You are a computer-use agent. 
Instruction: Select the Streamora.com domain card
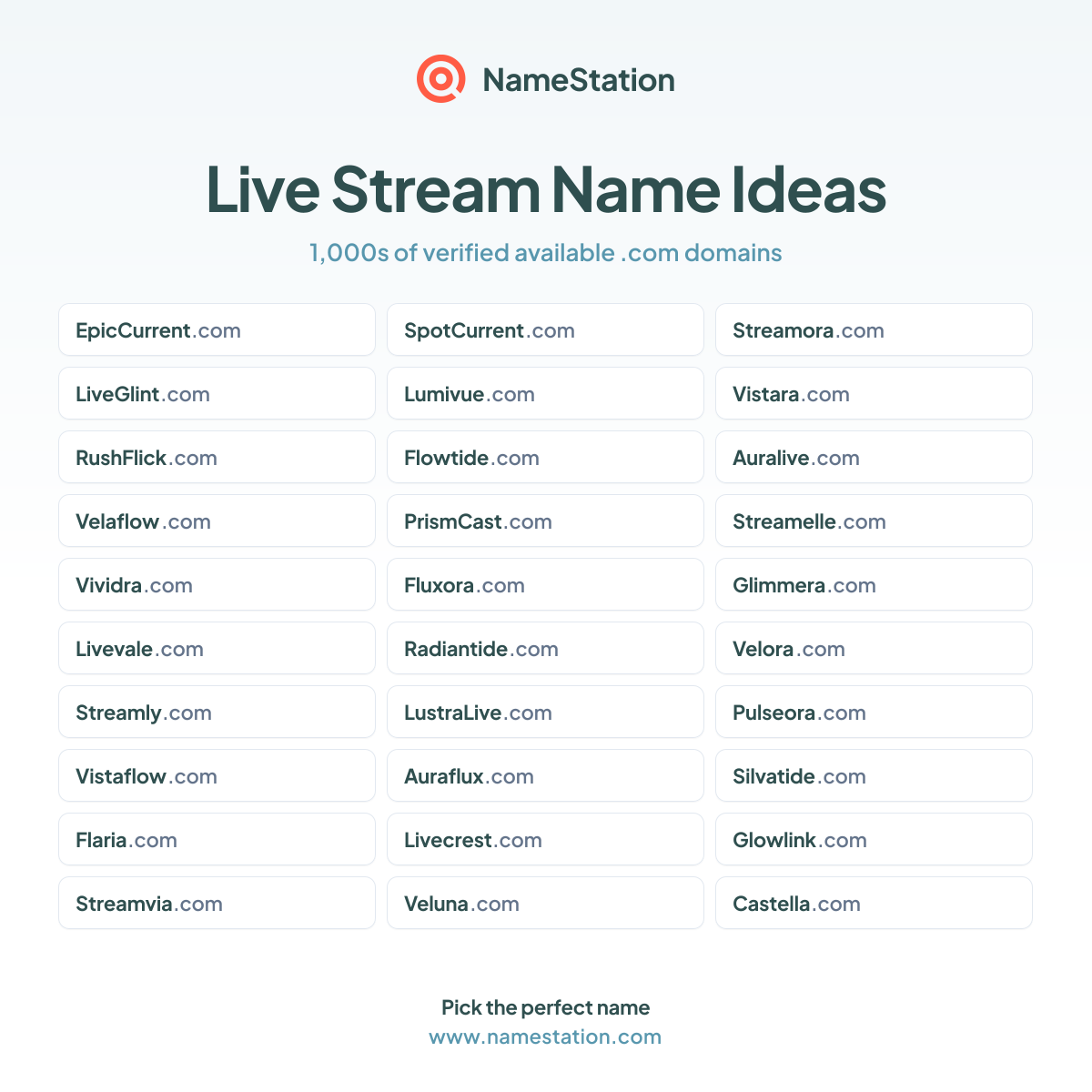pyautogui.click(x=874, y=329)
